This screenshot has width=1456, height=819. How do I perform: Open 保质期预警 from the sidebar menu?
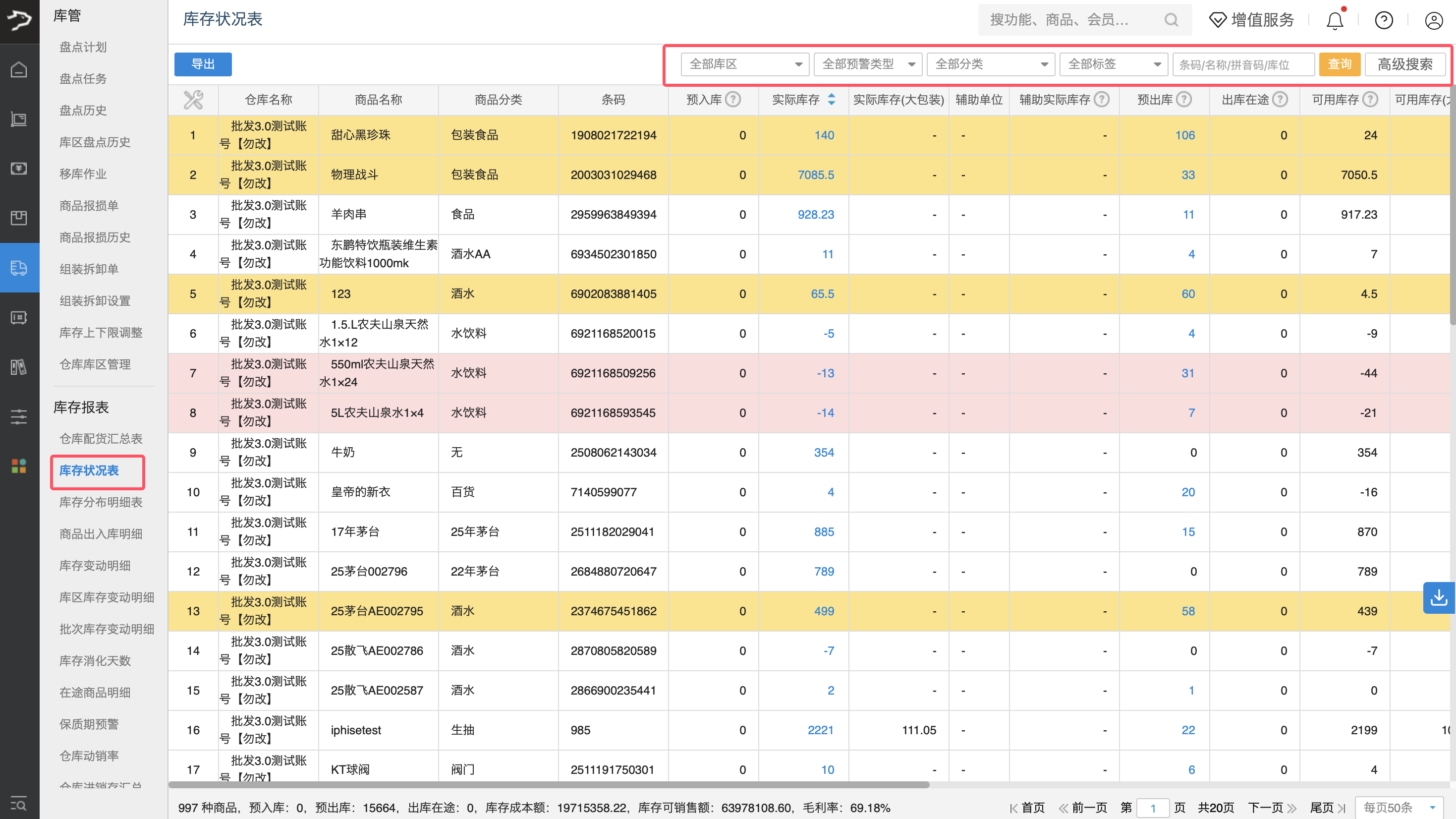88,723
